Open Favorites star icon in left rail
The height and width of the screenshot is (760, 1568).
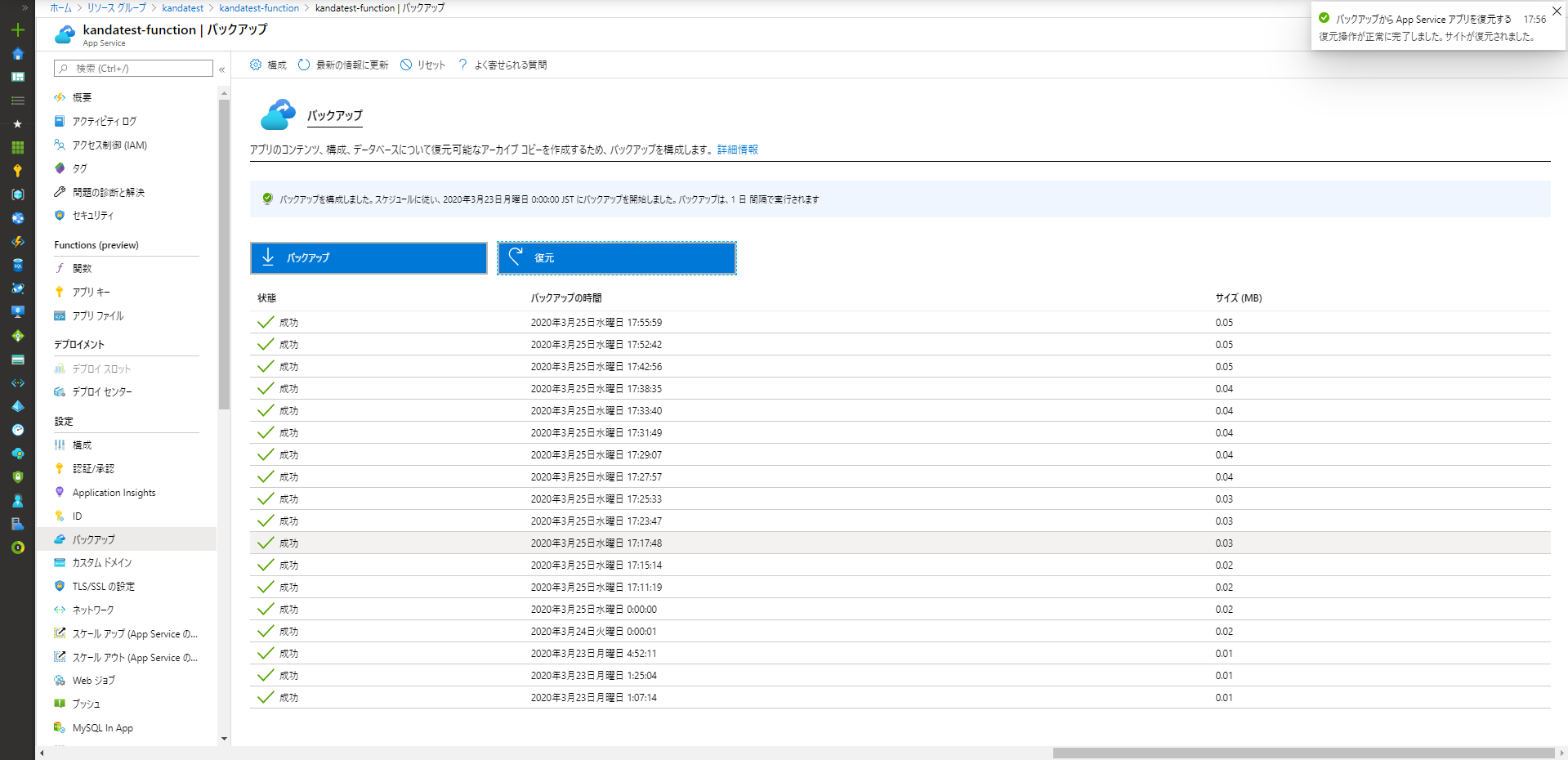(x=17, y=124)
